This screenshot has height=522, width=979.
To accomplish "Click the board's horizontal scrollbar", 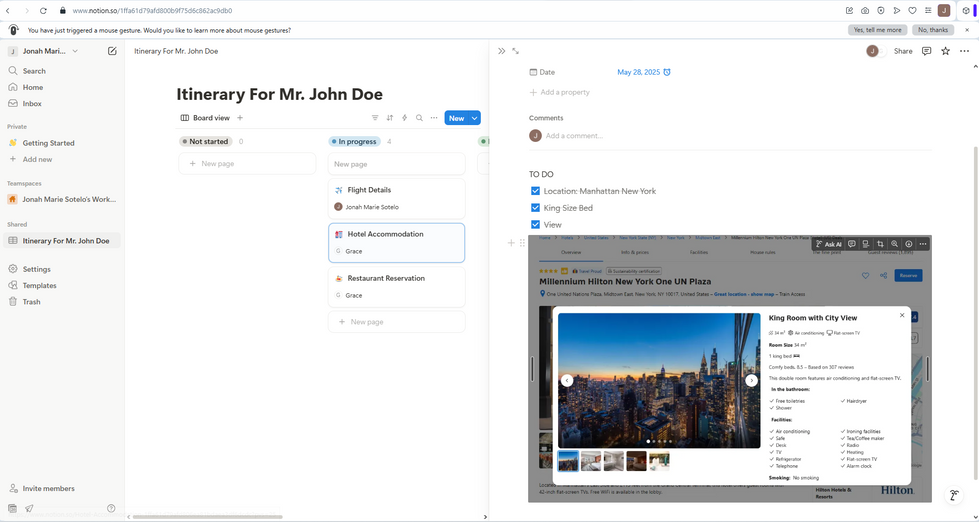I will coord(206,516).
